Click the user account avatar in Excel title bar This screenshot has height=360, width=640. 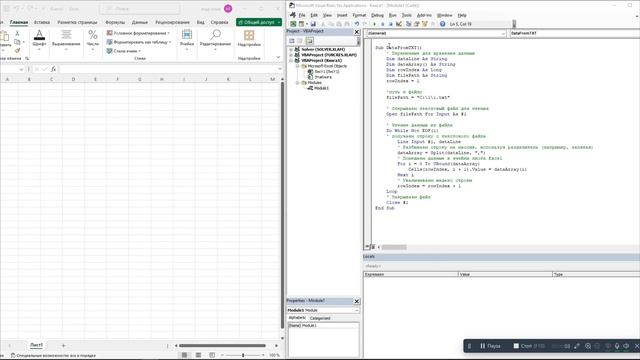click(228, 9)
